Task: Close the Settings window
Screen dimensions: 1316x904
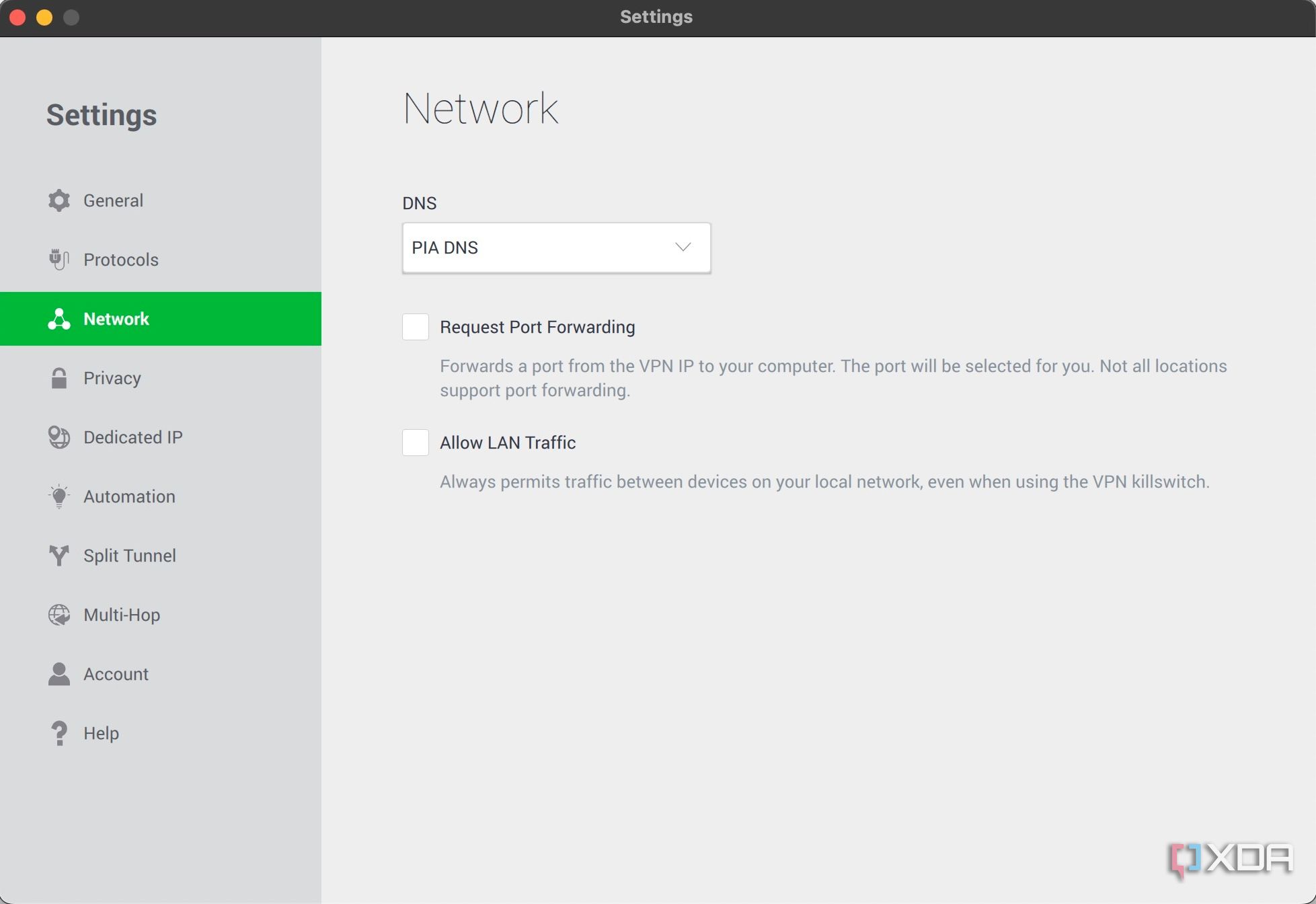Action: pyautogui.click(x=18, y=17)
